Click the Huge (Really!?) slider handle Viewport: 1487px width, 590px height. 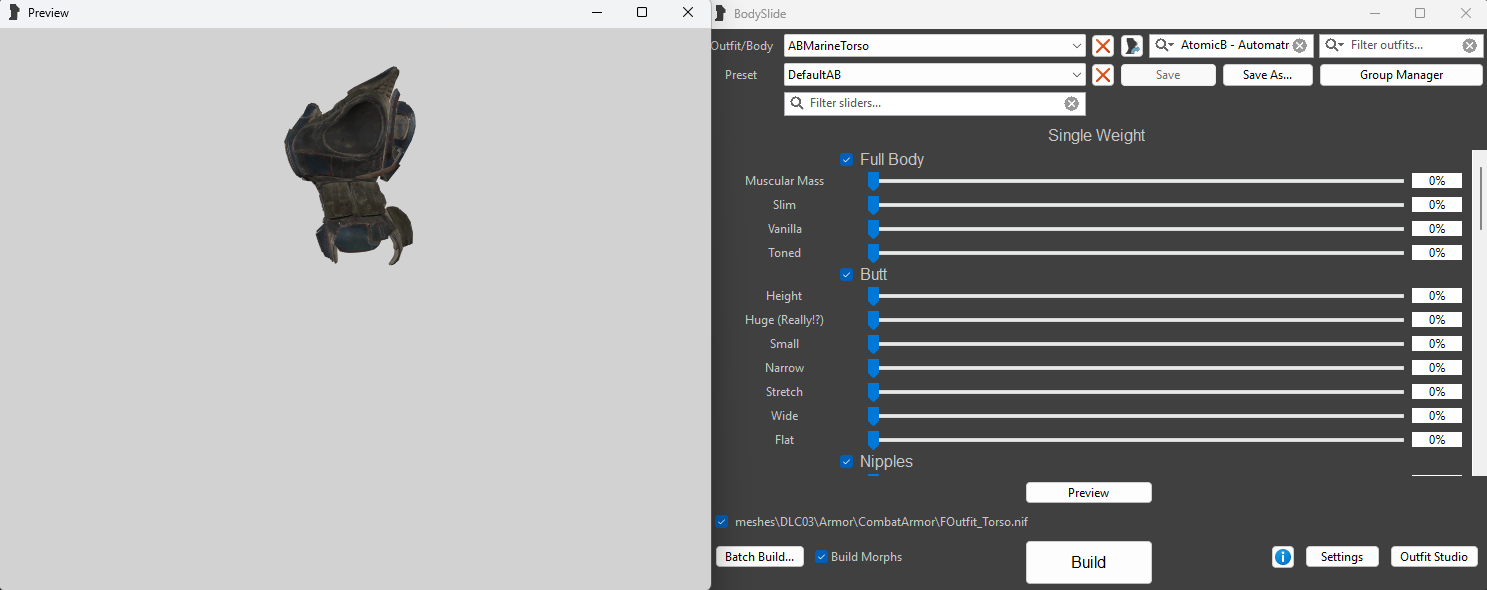point(873,320)
